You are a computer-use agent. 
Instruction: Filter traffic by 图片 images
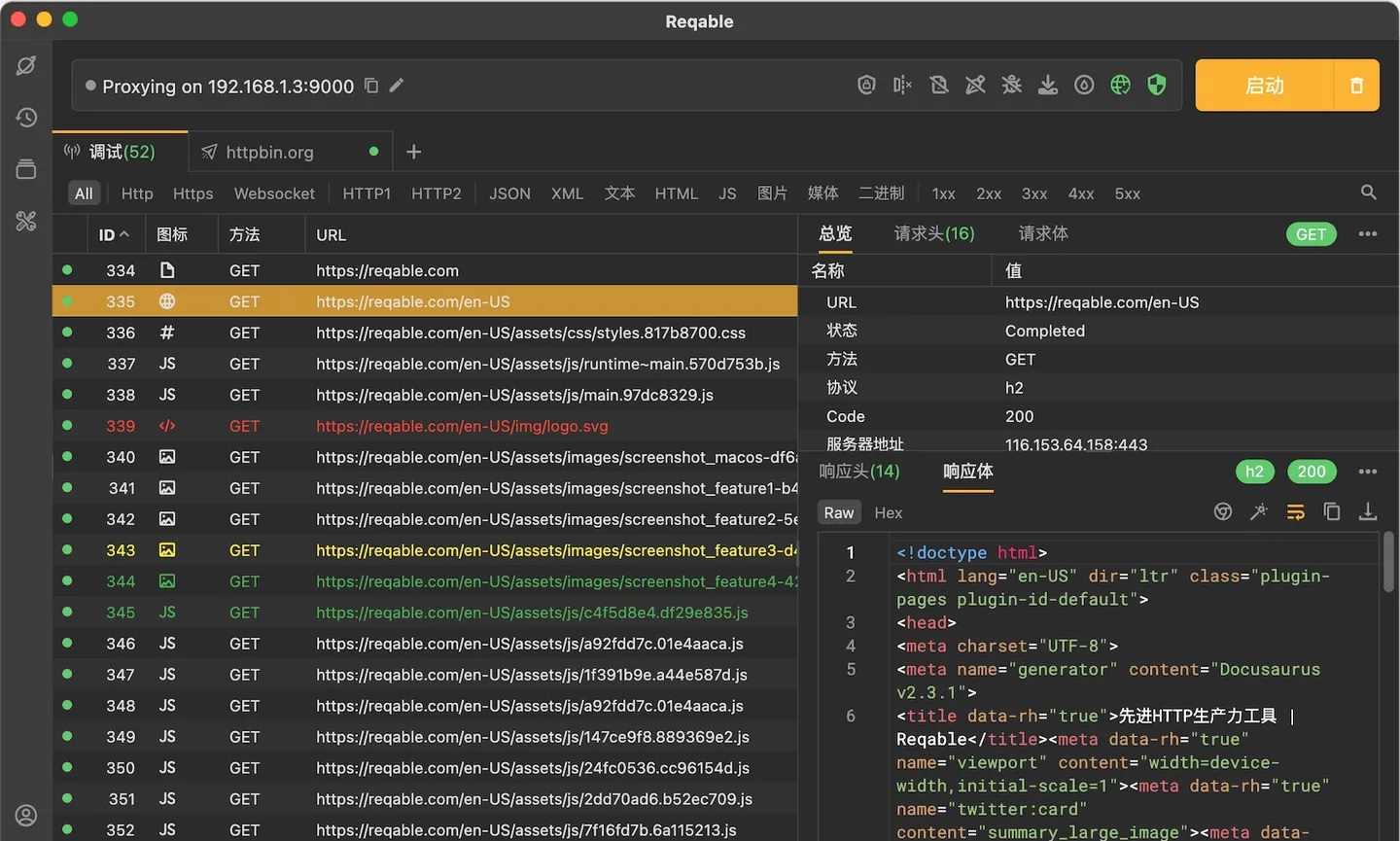click(x=772, y=193)
